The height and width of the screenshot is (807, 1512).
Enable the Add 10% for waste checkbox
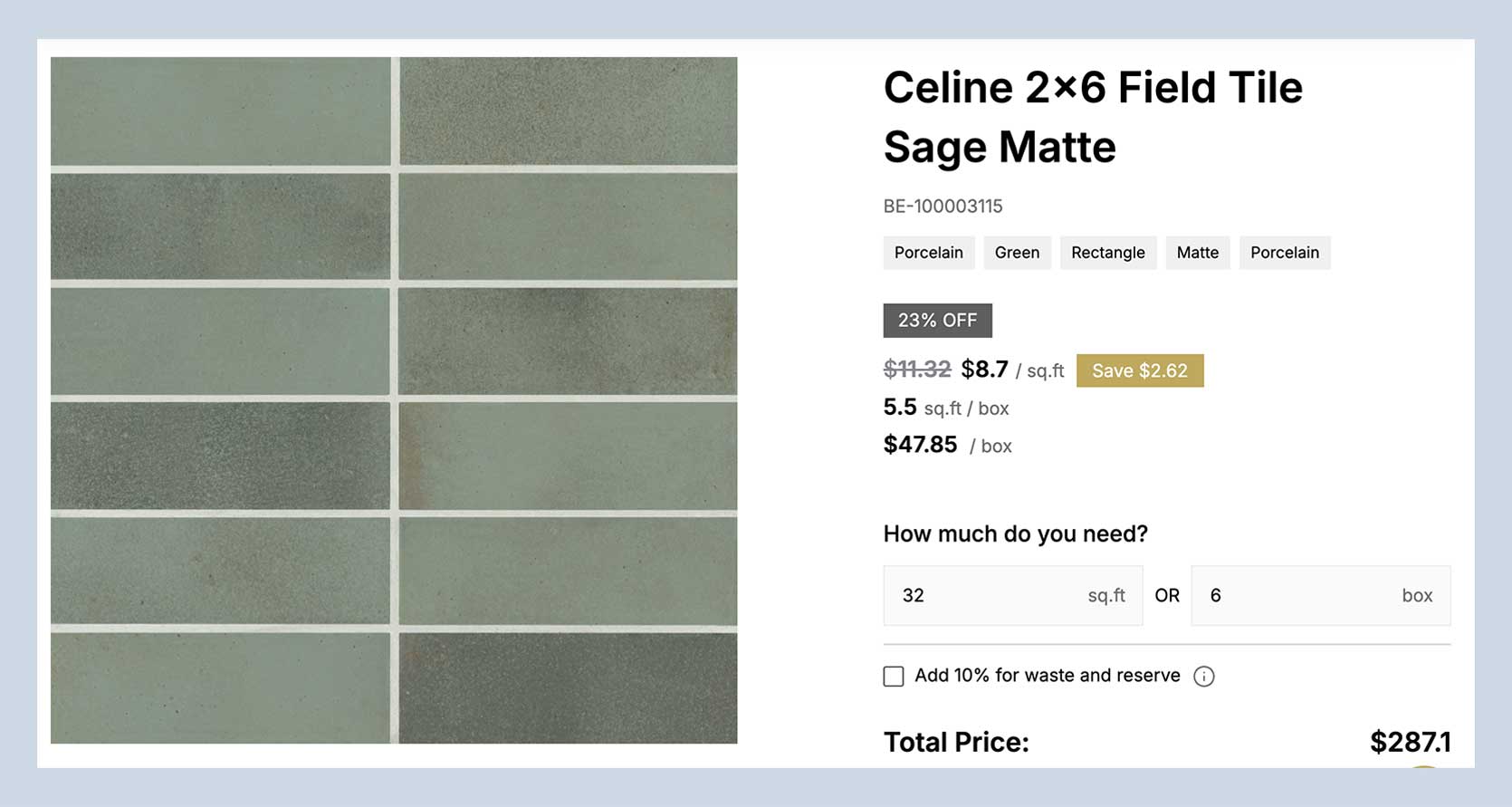(894, 677)
